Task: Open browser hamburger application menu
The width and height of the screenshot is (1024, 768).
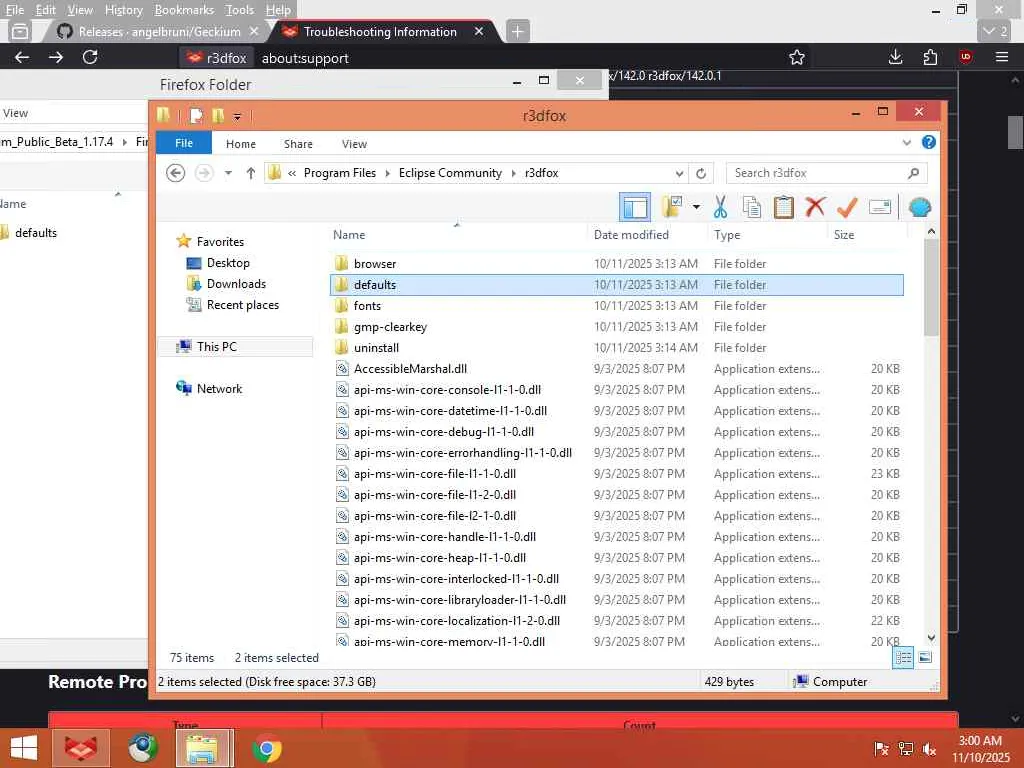Action: (x=1002, y=57)
